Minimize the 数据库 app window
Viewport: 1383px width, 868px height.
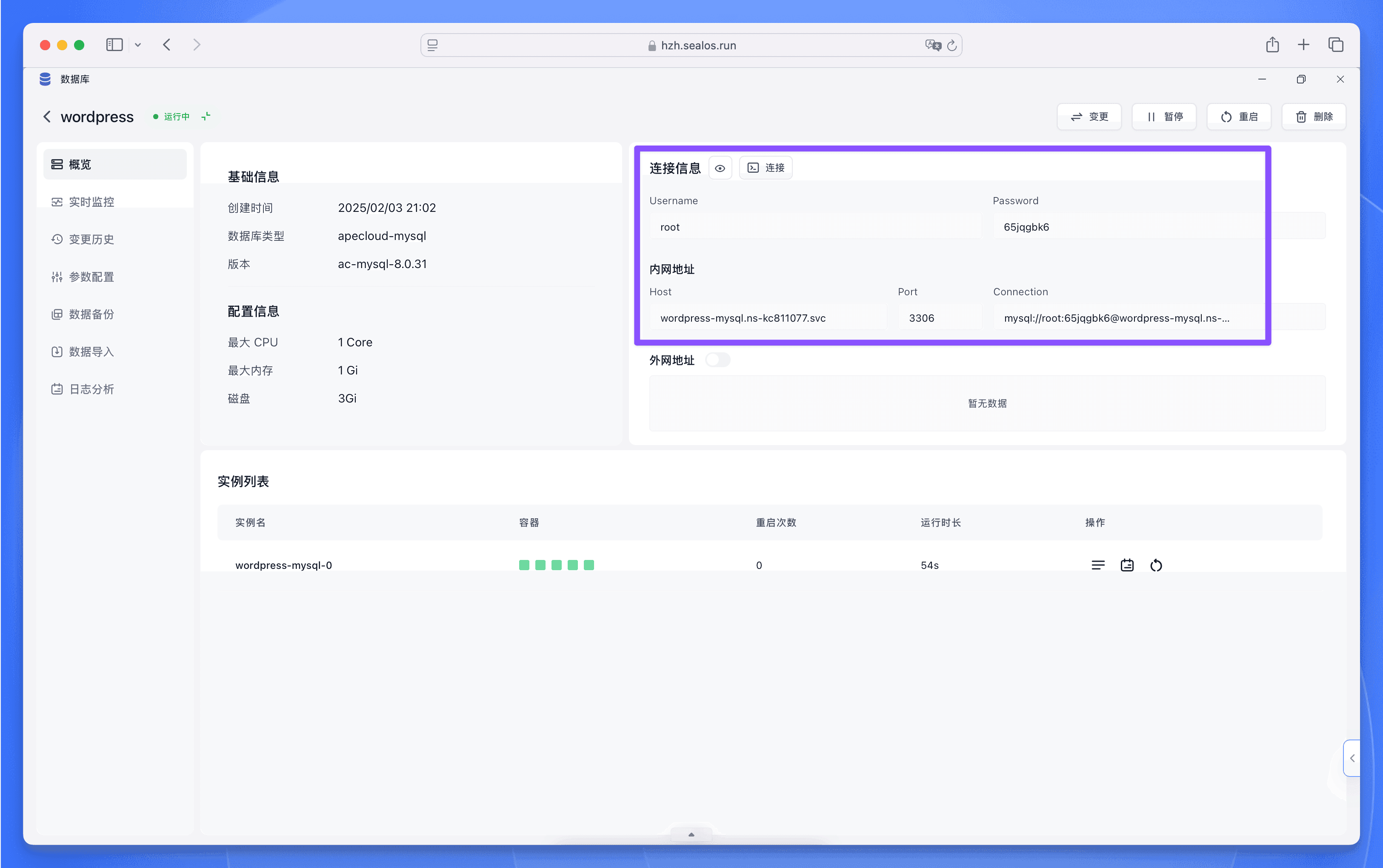point(1262,79)
